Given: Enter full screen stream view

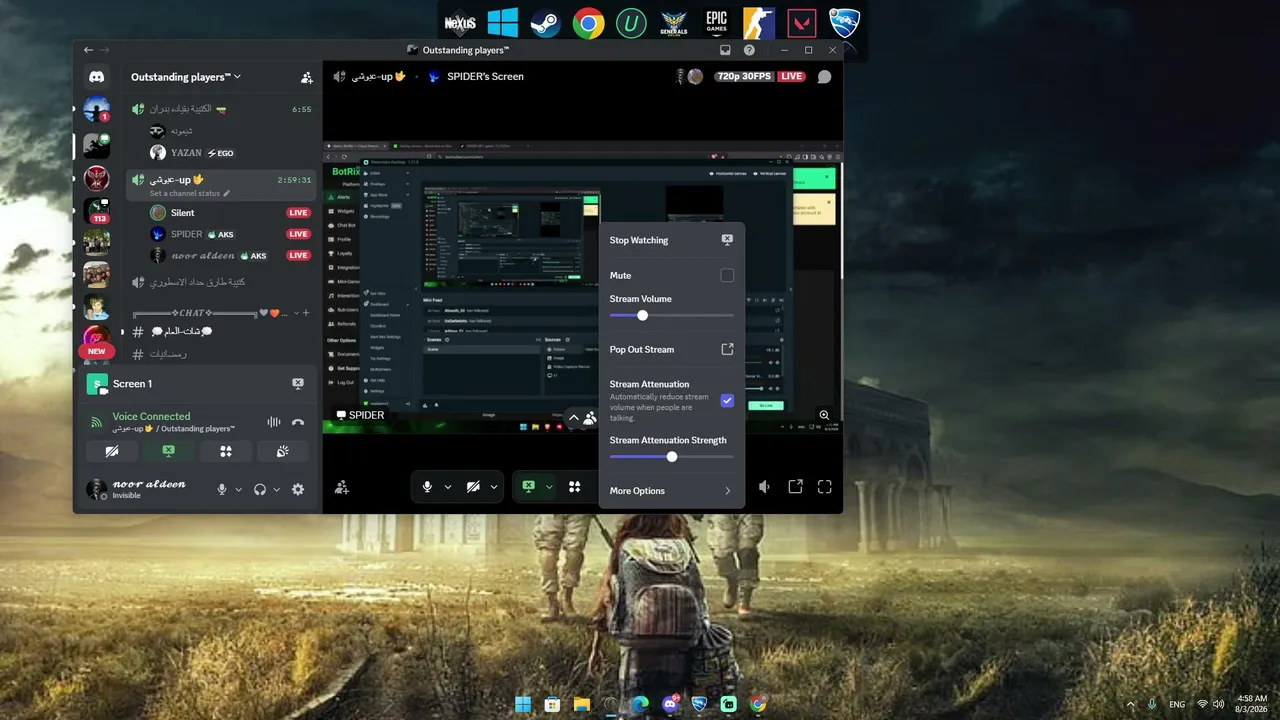Looking at the screenshot, I should pyautogui.click(x=825, y=487).
